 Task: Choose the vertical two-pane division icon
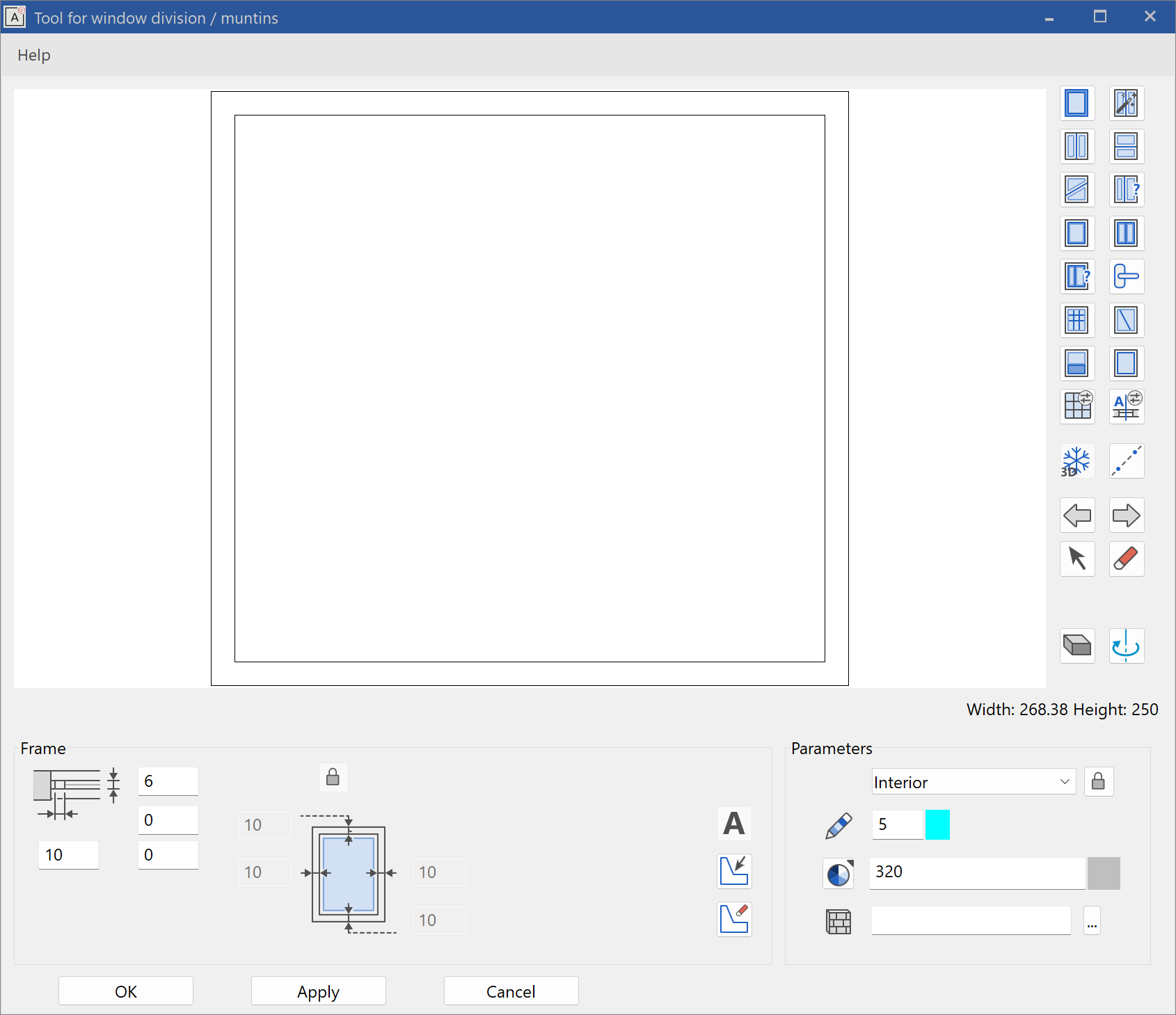click(x=1077, y=146)
